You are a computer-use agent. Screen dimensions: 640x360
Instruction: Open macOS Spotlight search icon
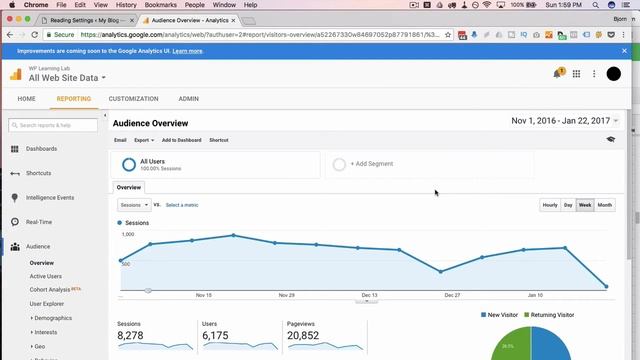click(596, 5)
